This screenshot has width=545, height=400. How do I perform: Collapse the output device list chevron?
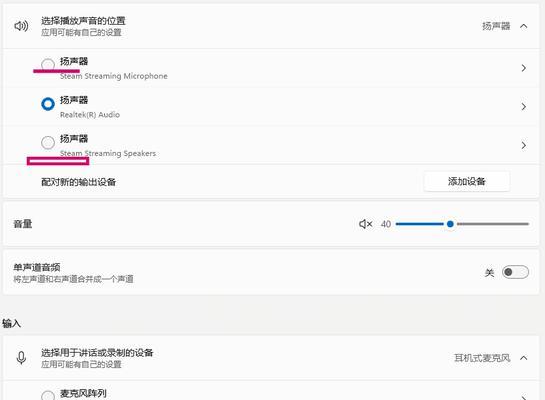click(523, 26)
